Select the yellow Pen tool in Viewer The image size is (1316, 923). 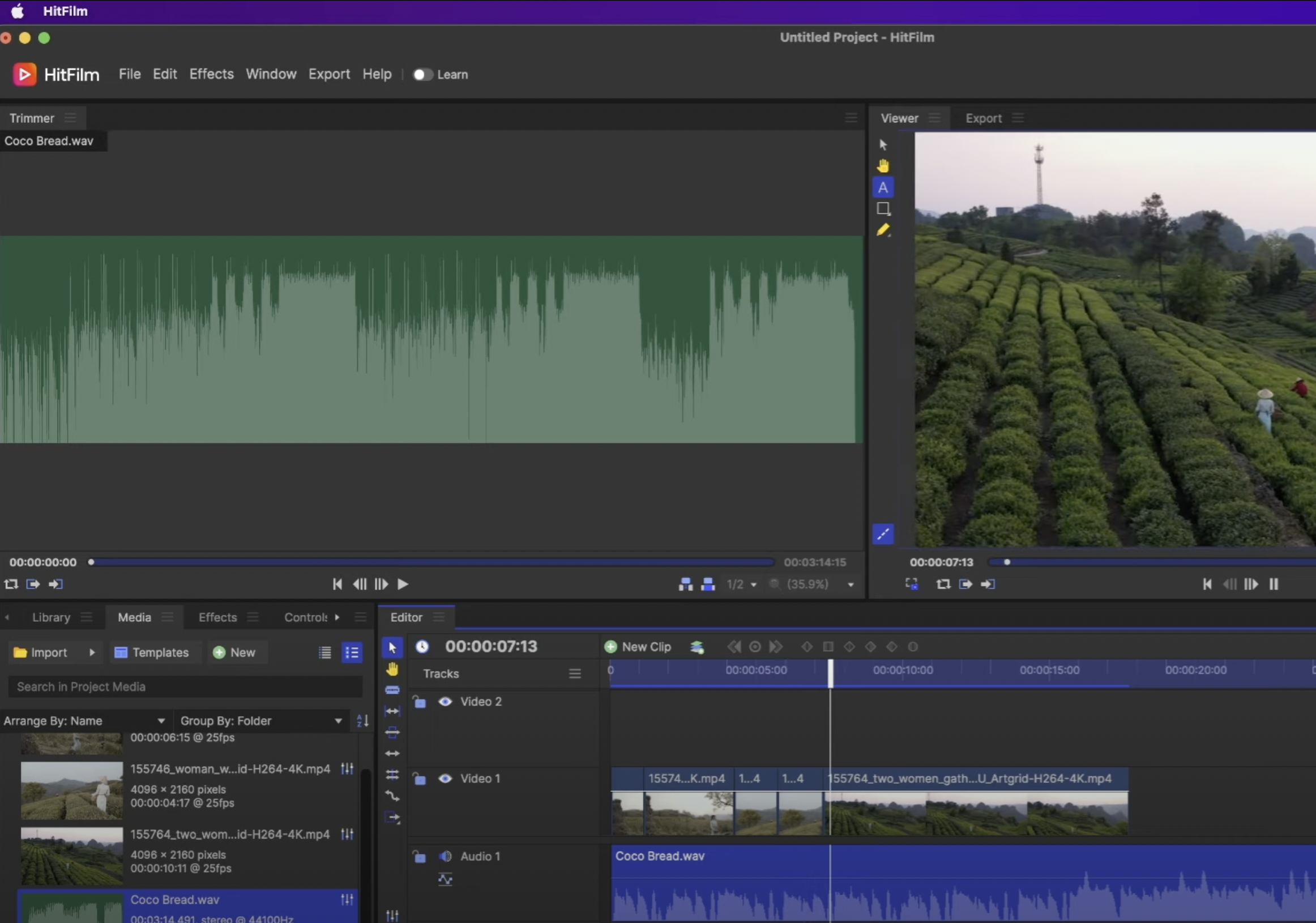(x=883, y=230)
